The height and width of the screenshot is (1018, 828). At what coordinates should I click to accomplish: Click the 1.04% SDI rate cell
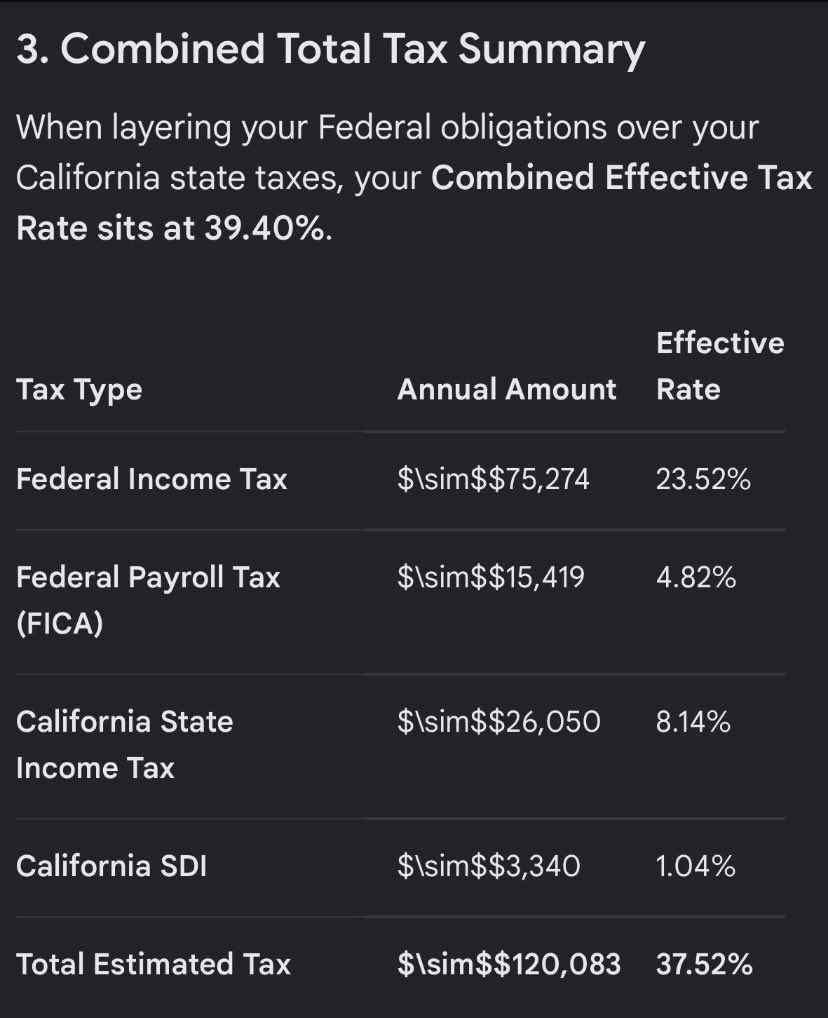[696, 866]
